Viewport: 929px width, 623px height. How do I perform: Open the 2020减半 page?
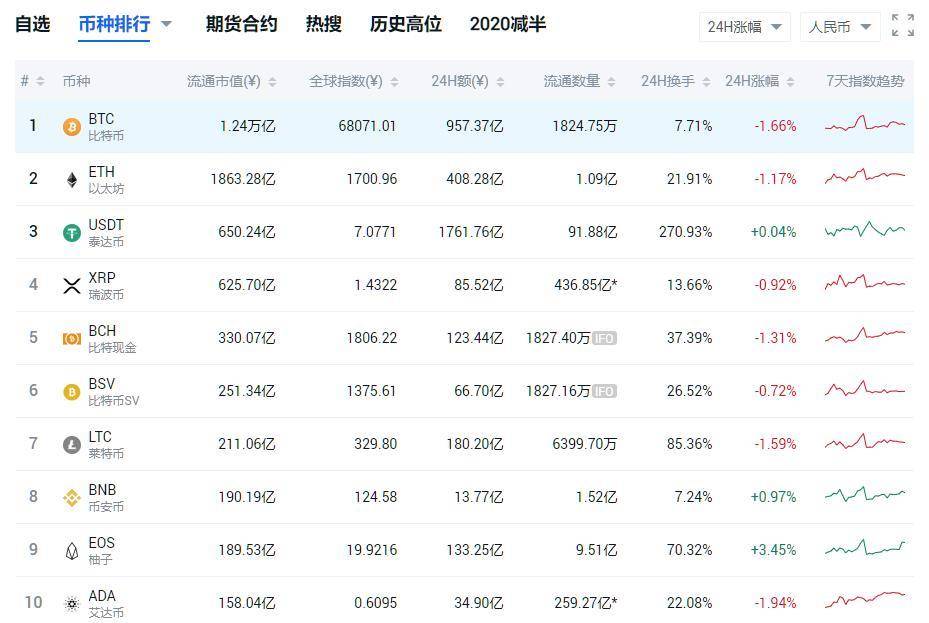(508, 24)
